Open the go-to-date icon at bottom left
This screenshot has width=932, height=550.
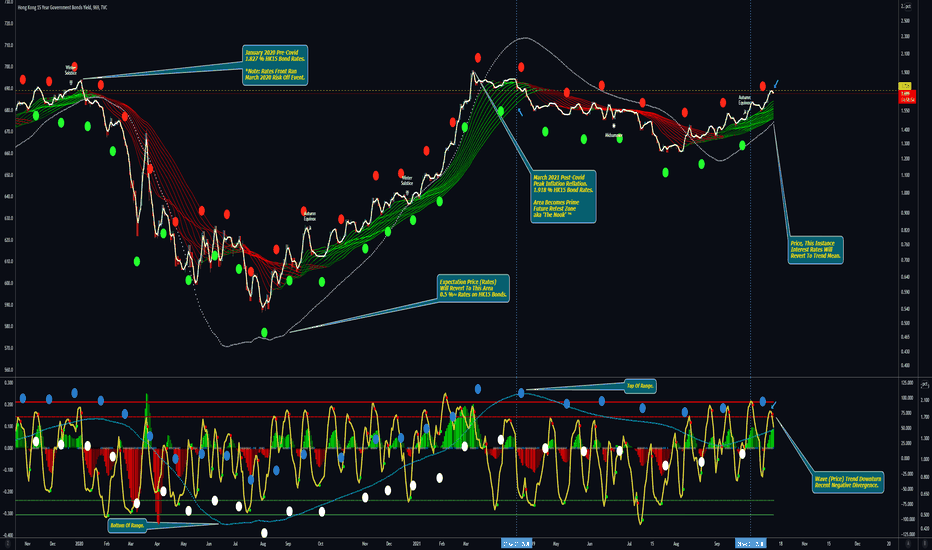(x=7, y=543)
